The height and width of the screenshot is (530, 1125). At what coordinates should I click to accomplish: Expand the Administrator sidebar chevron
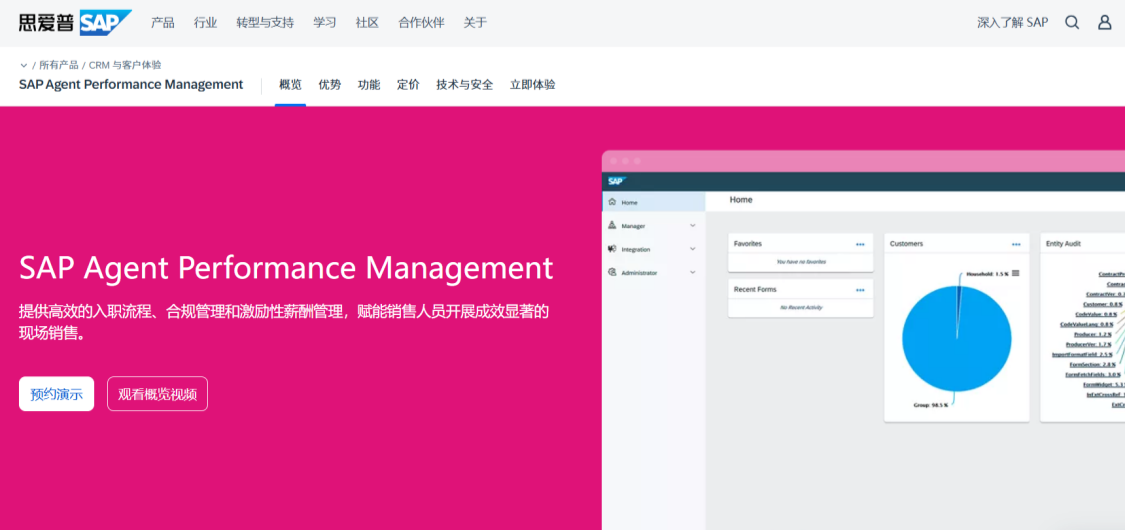[x=692, y=273]
